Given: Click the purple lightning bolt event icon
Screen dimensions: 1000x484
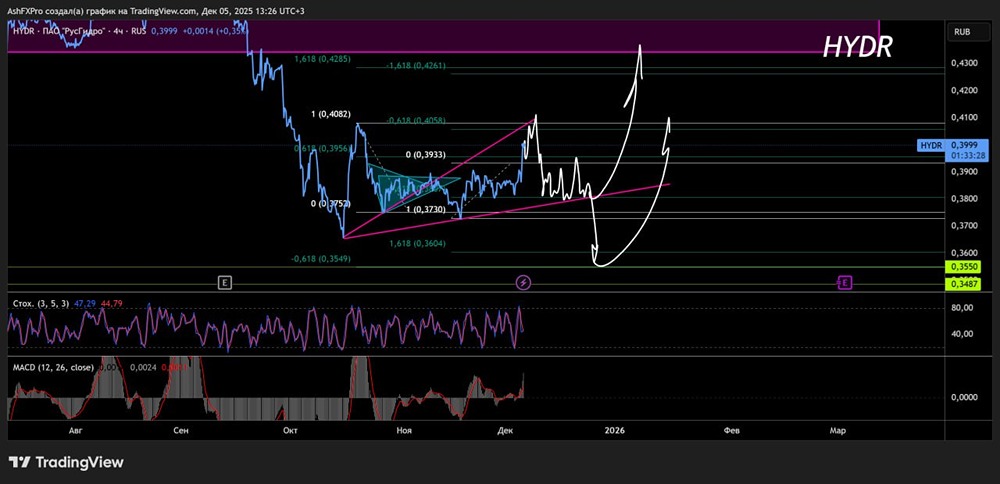Looking at the screenshot, I should (x=523, y=282).
